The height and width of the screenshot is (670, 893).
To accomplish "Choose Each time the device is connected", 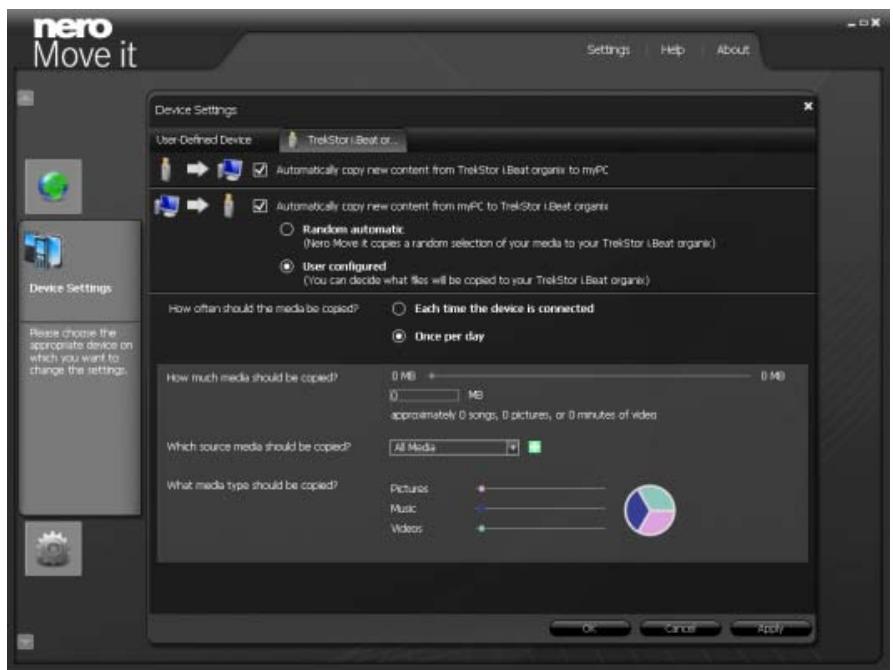I will coord(399,309).
